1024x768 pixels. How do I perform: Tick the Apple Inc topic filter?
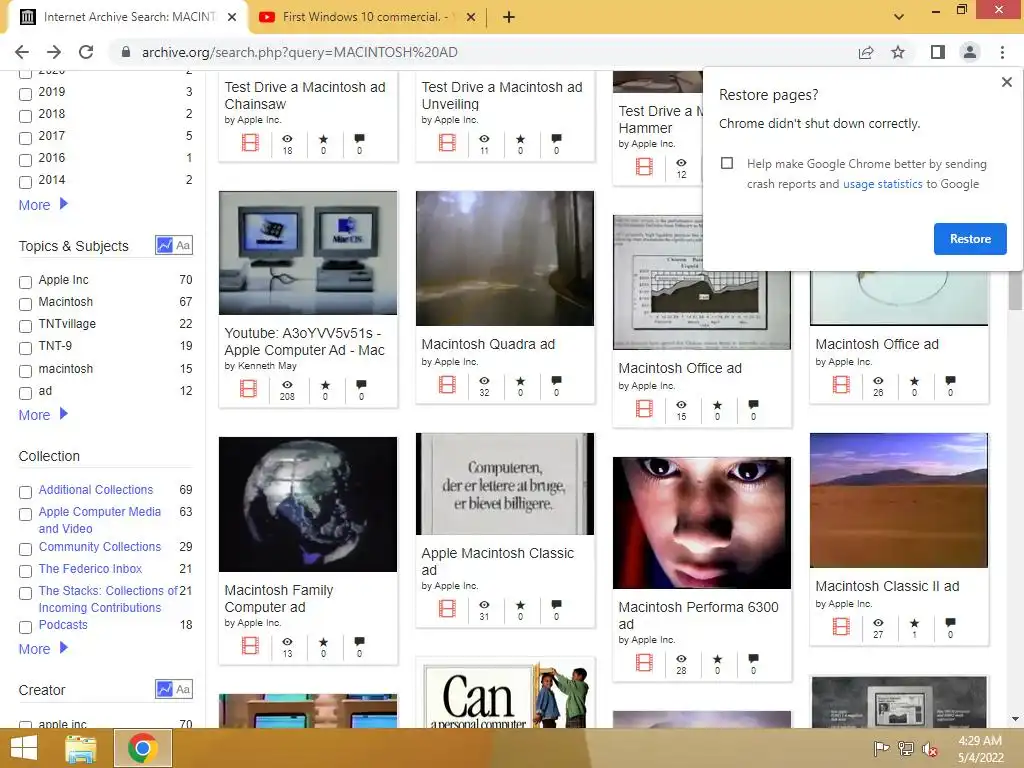[25, 282]
